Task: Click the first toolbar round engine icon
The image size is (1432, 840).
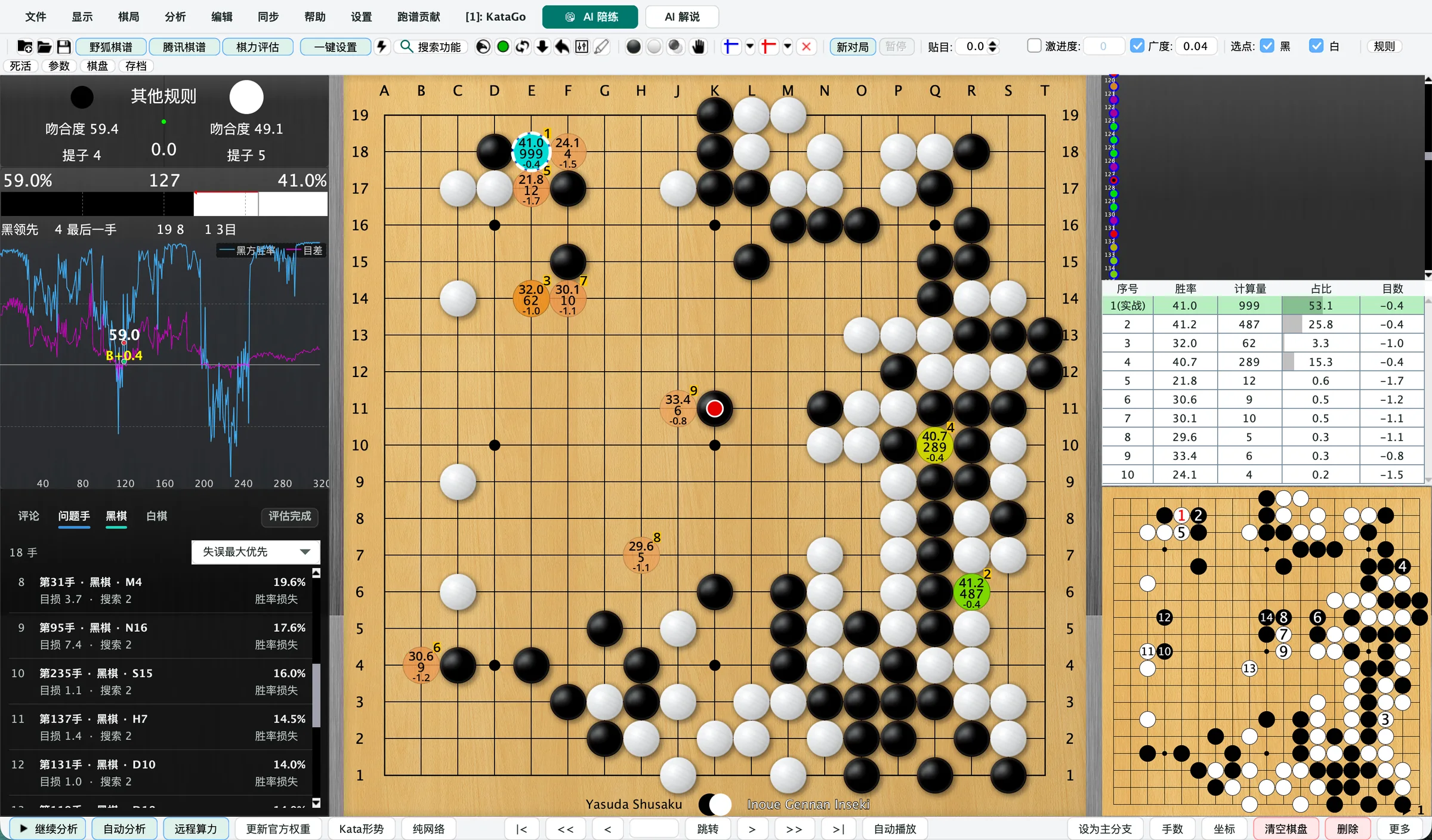Action: tap(483, 47)
